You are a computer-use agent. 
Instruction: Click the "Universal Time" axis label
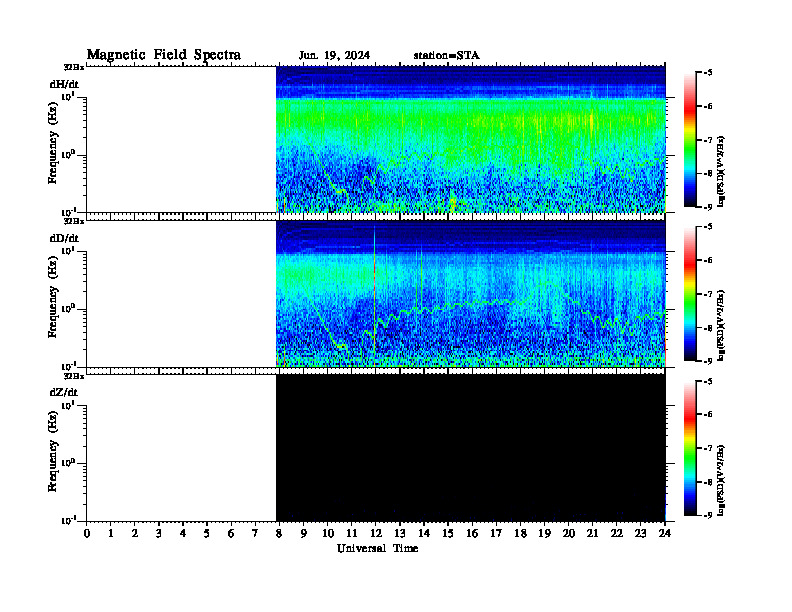(x=377, y=548)
